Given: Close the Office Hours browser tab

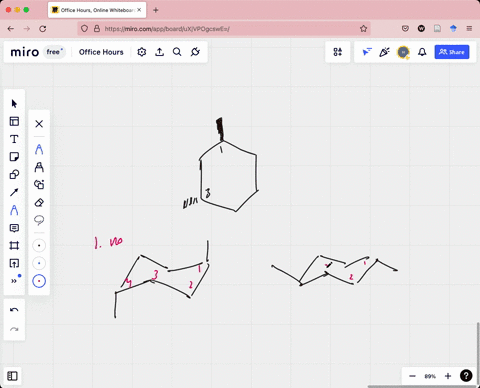Looking at the screenshot, I should [x=139, y=10].
